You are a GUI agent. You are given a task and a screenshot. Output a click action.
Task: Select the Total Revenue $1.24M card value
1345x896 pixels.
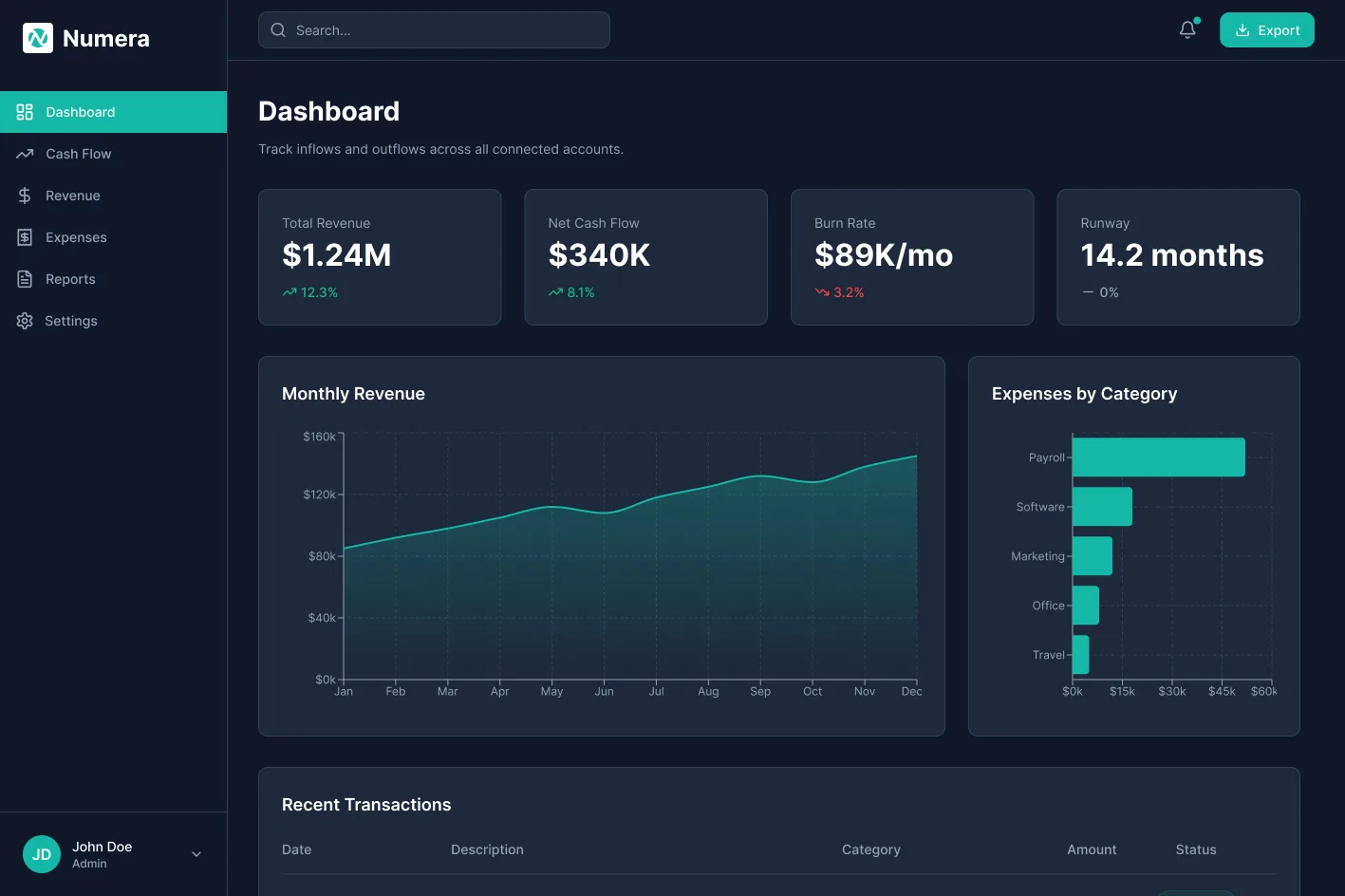pos(337,255)
